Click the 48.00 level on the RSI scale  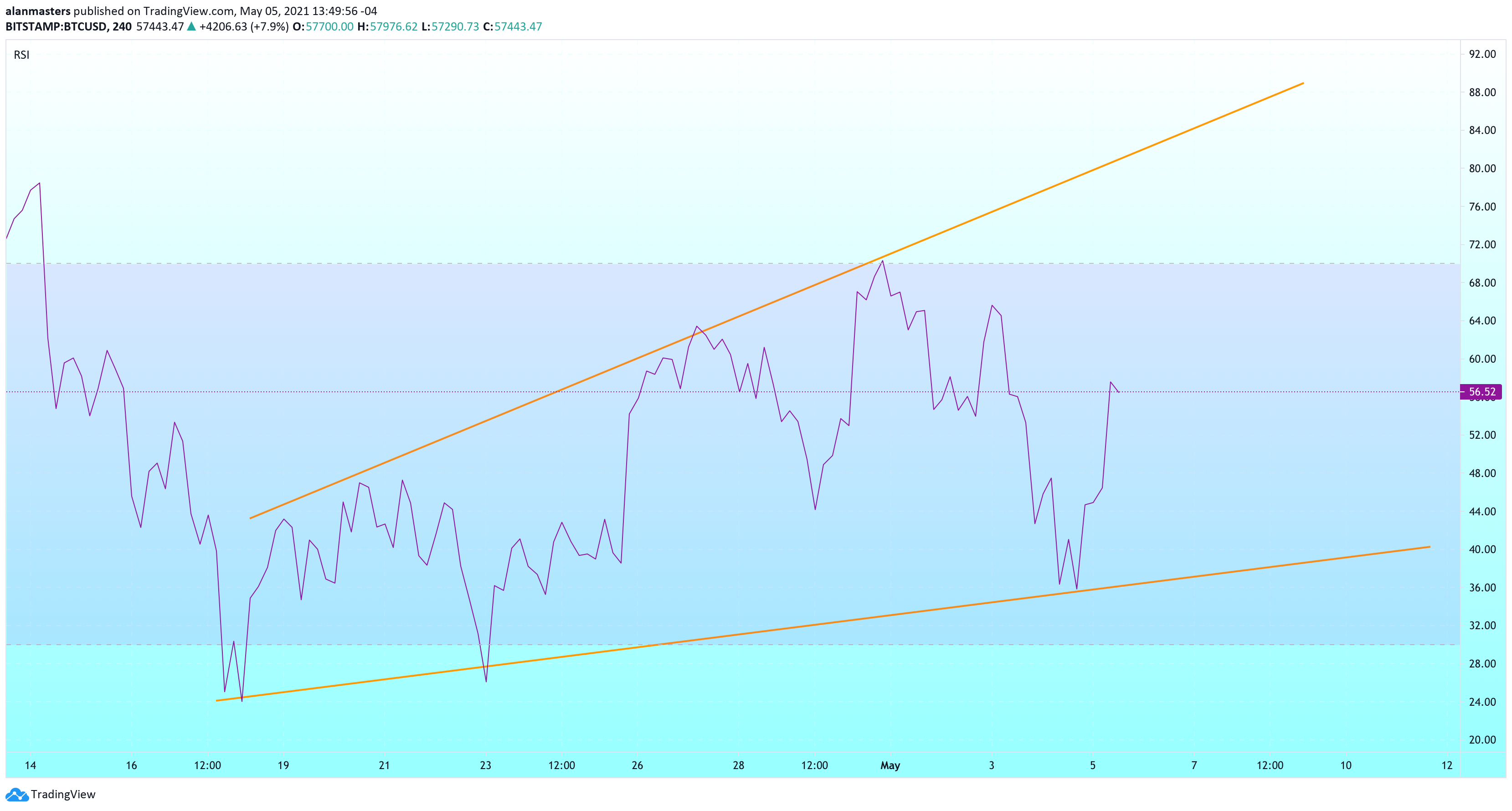[x=1482, y=473]
